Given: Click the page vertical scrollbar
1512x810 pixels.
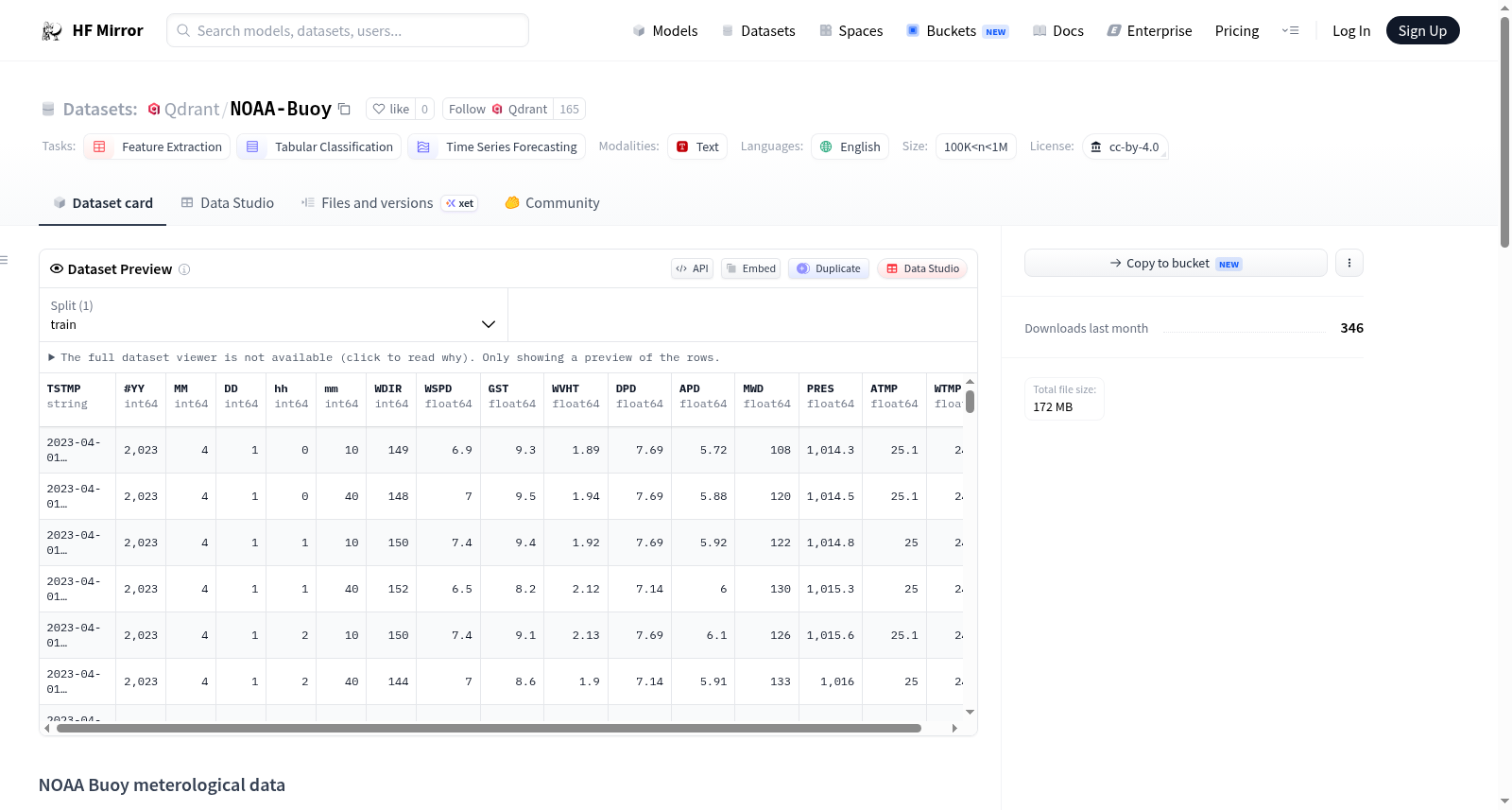Looking at the screenshot, I should click(1504, 132).
